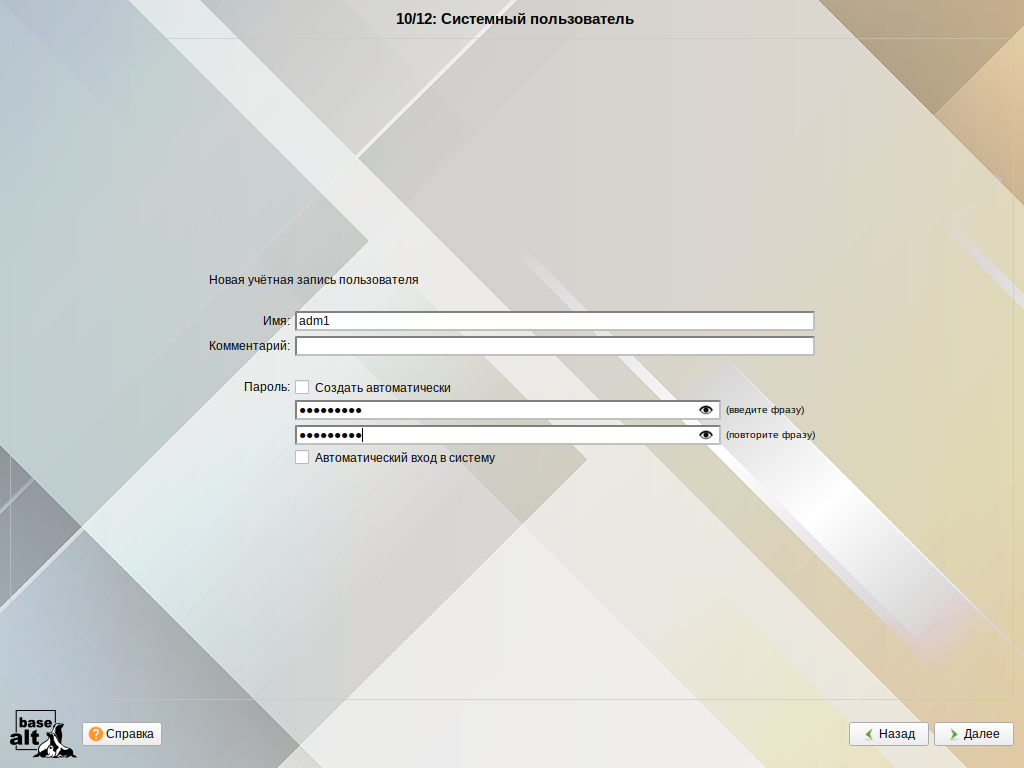
Task: Go back with the Назад button
Action: click(889, 734)
